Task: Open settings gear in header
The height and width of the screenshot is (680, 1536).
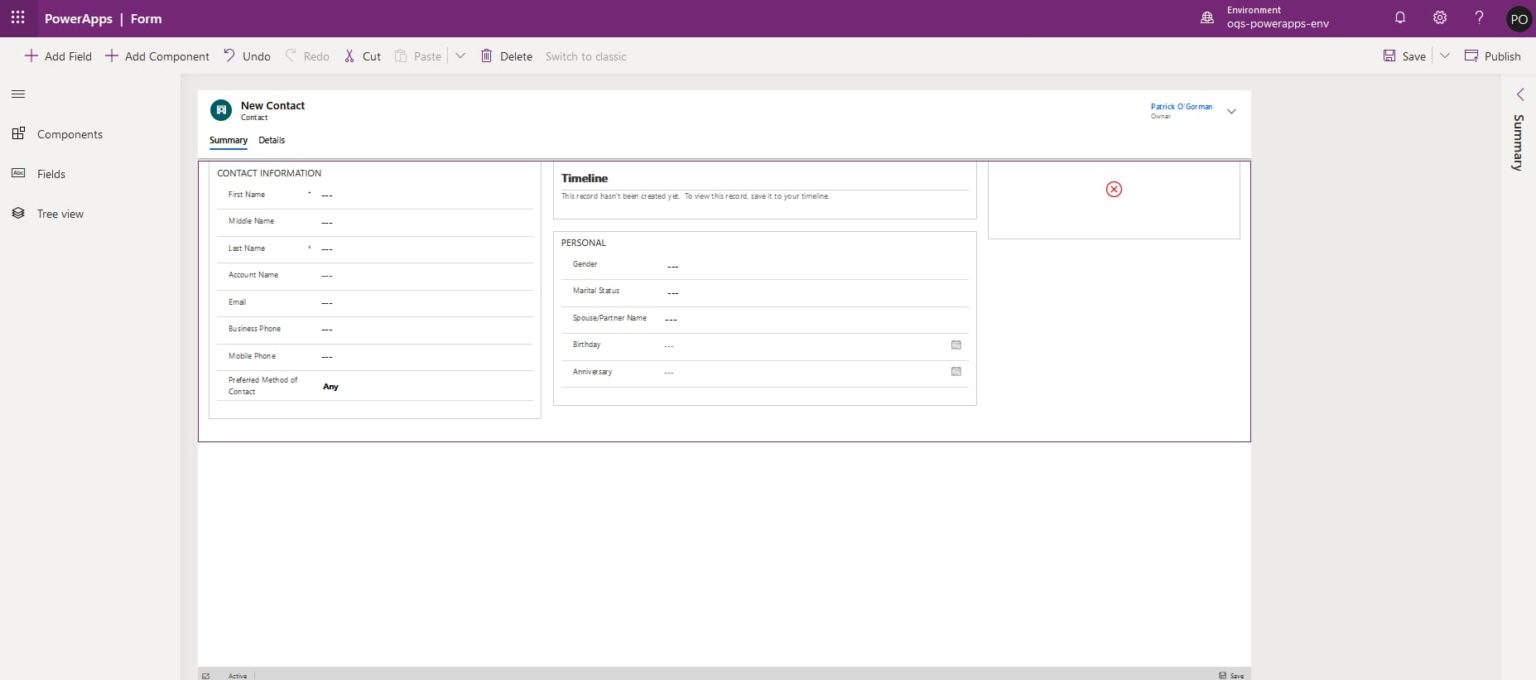Action: point(1439,18)
